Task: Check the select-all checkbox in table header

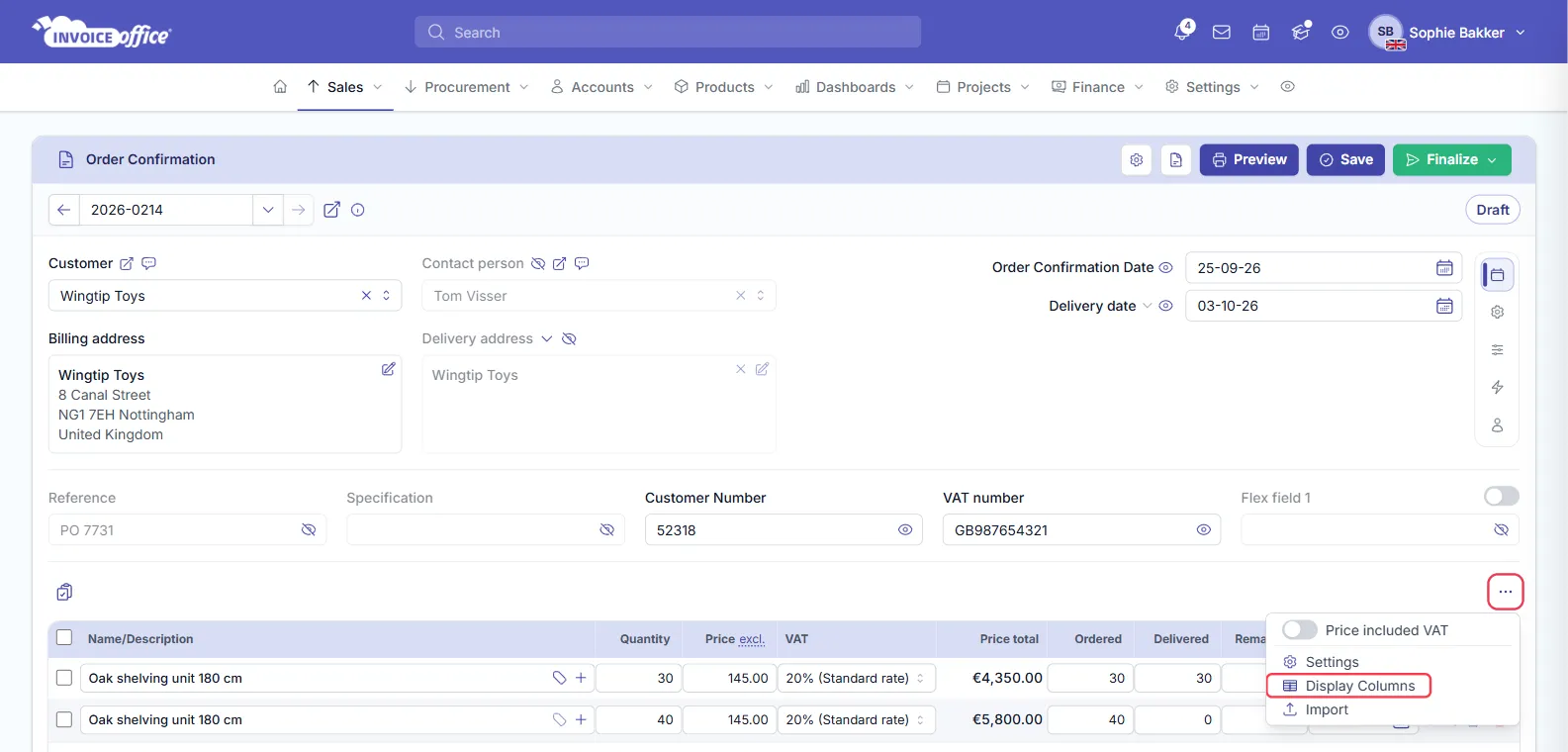Action: click(x=64, y=638)
